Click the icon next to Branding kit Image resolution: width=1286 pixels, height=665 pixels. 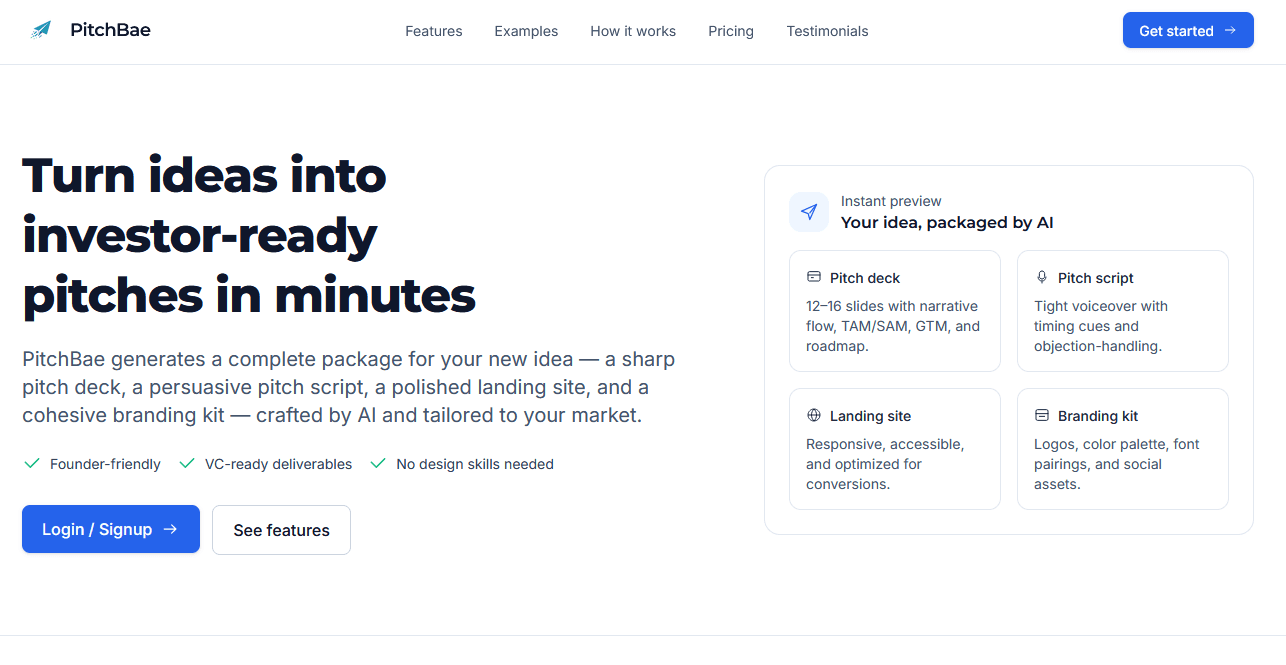point(1042,415)
